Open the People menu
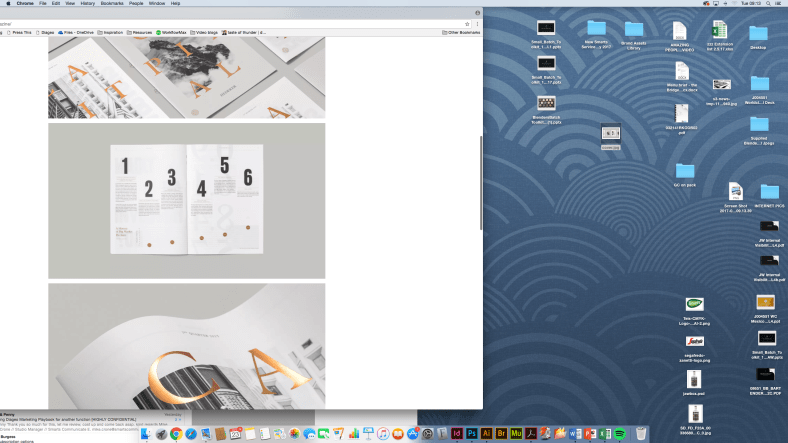This screenshot has height=443, width=788. pos(136,3)
